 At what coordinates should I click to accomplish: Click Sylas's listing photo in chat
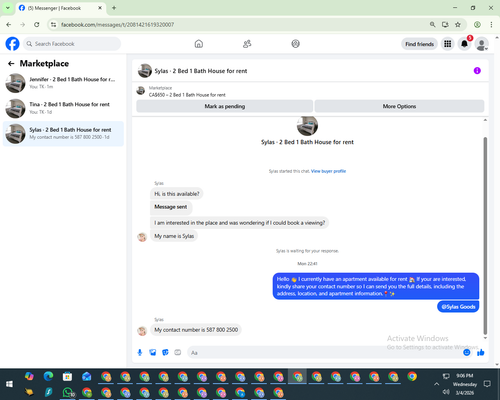pos(307,126)
